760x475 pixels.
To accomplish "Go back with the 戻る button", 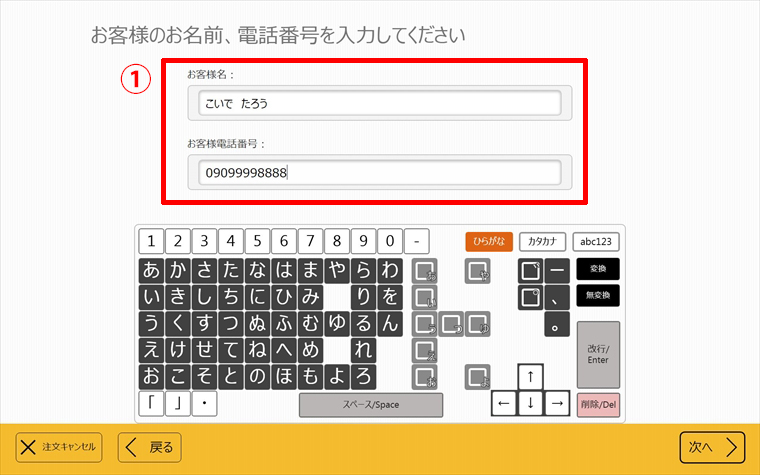I will [150, 447].
